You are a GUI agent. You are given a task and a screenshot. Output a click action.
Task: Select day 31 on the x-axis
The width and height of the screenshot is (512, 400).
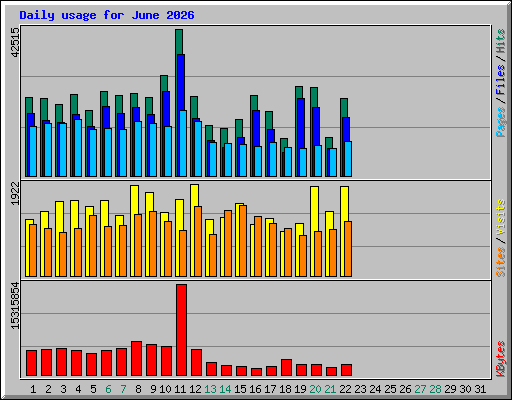pyautogui.click(x=480, y=389)
